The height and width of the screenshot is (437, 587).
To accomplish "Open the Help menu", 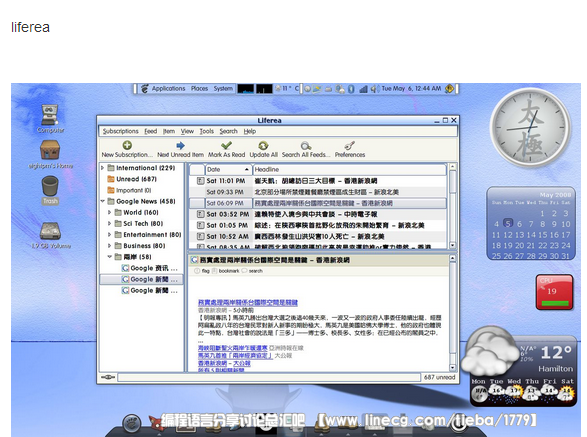I will coord(250,131).
